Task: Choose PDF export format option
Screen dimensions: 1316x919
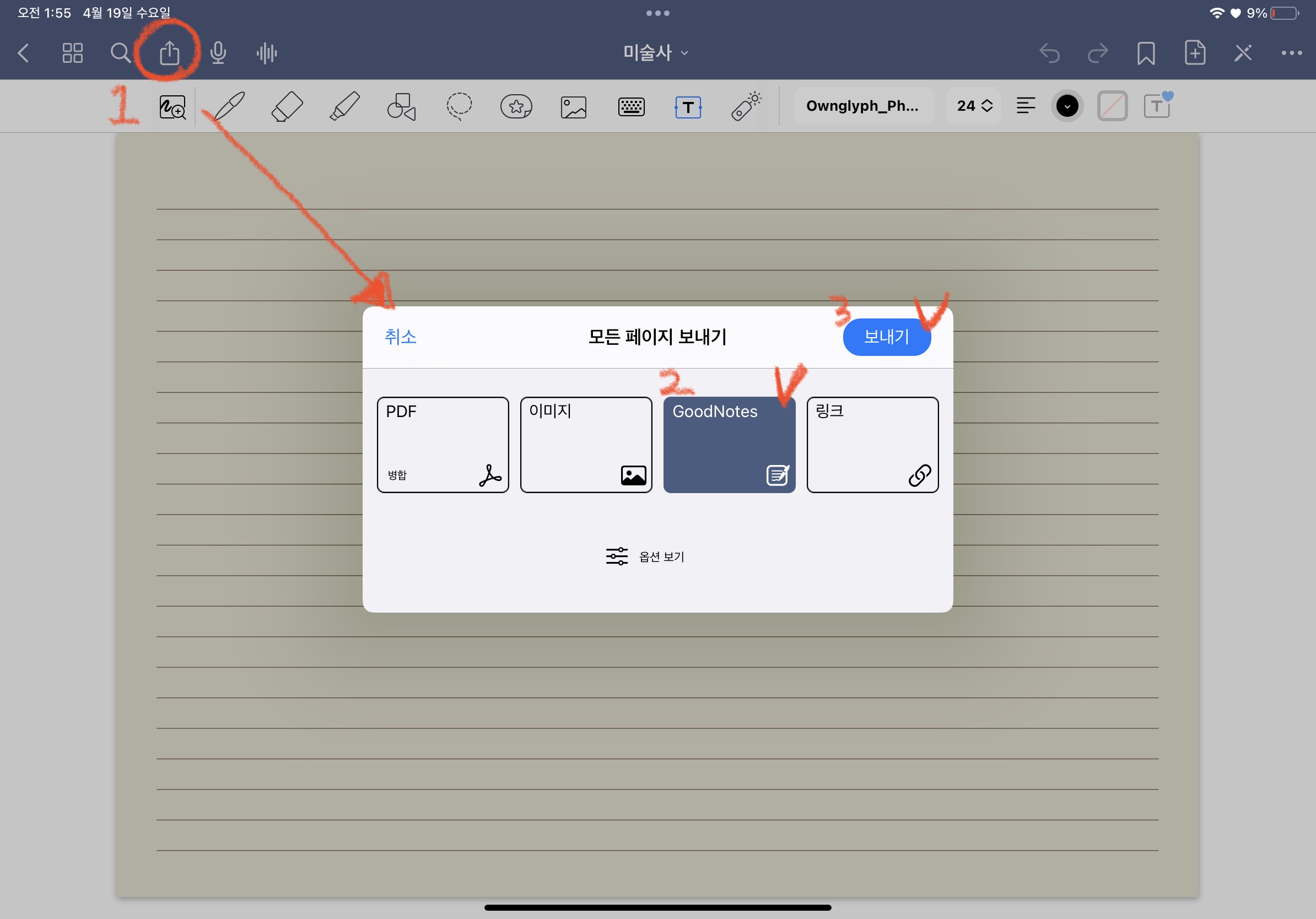Action: [443, 445]
